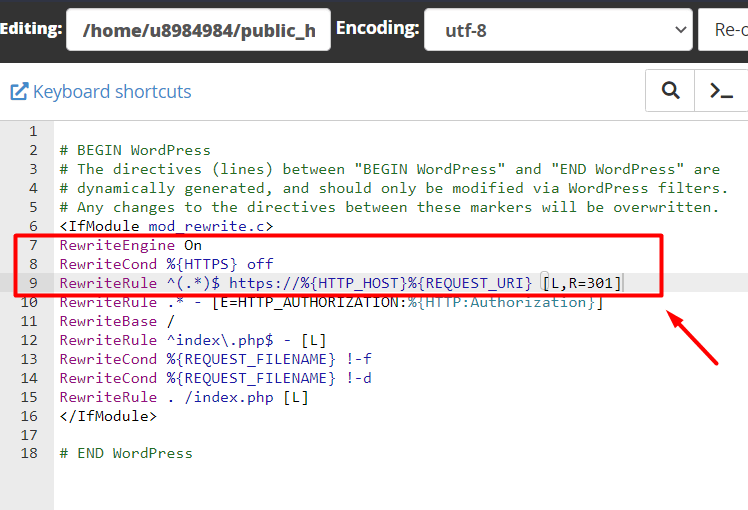Click the 'RewriteRule . /index.php [L]' line

coord(184,397)
